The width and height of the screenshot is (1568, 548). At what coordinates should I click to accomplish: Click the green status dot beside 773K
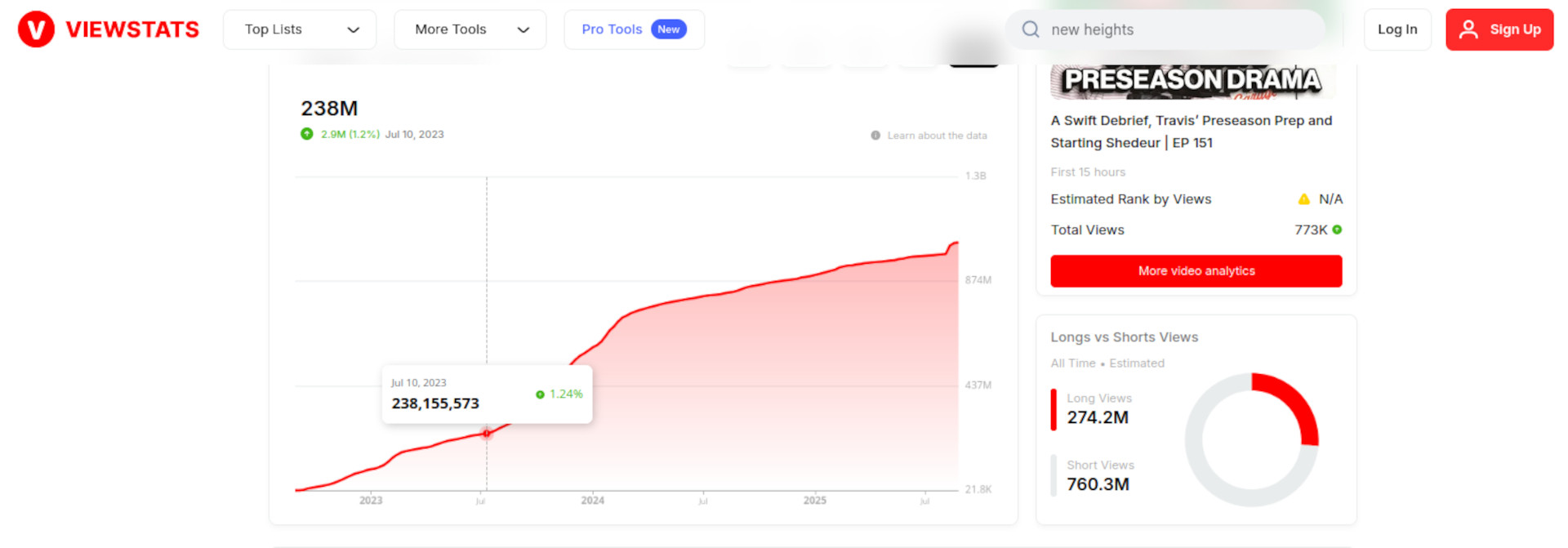click(x=1337, y=230)
